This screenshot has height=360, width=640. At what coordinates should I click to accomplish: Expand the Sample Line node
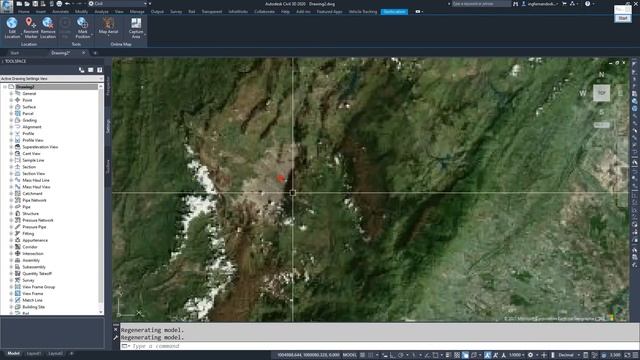11,160
